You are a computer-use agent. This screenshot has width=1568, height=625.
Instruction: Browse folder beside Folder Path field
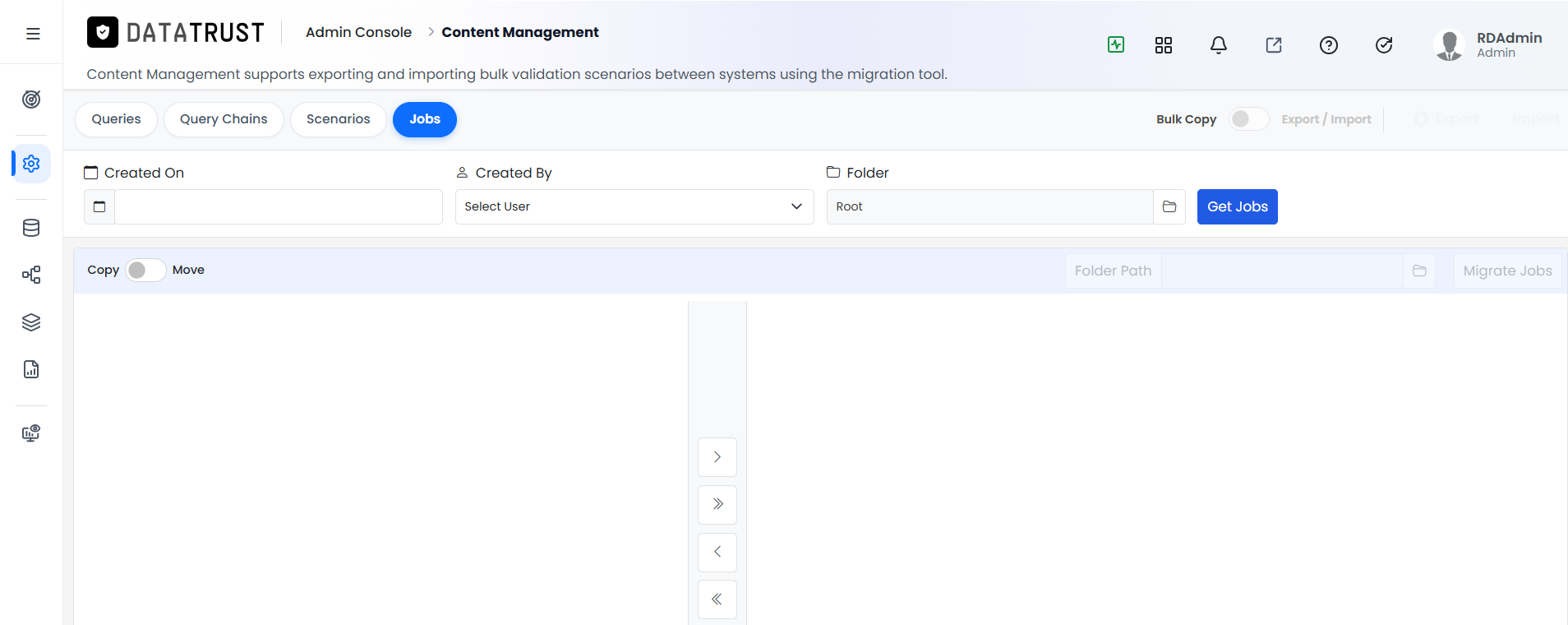(x=1419, y=271)
